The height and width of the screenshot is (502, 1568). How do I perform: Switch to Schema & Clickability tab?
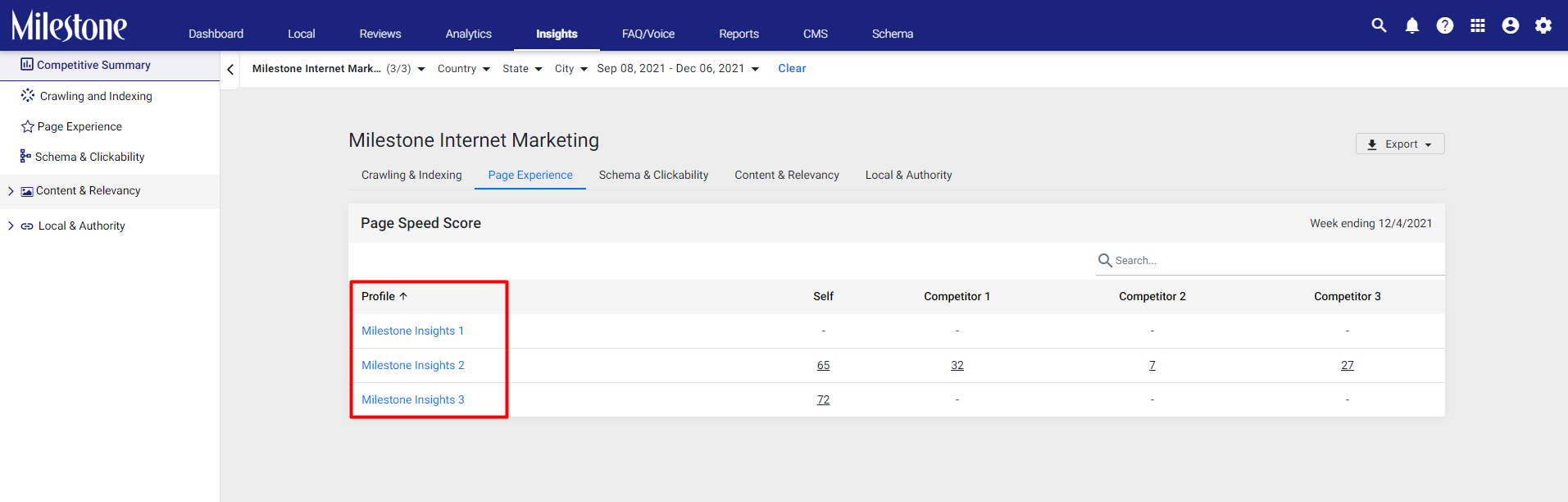653,175
